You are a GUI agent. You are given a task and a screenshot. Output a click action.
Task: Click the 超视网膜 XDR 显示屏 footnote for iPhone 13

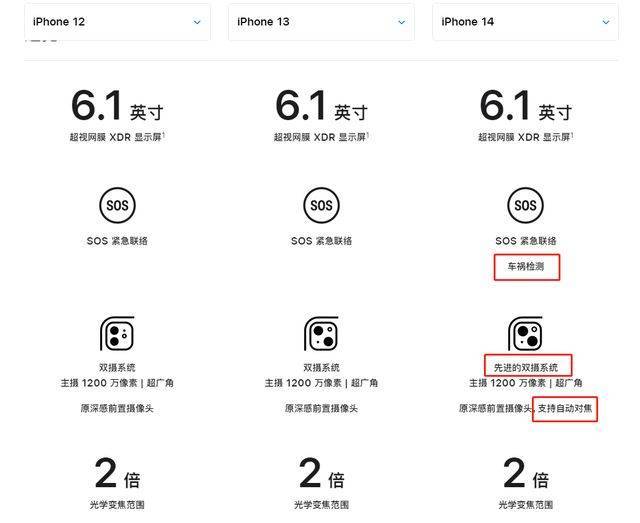click(321, 137)
